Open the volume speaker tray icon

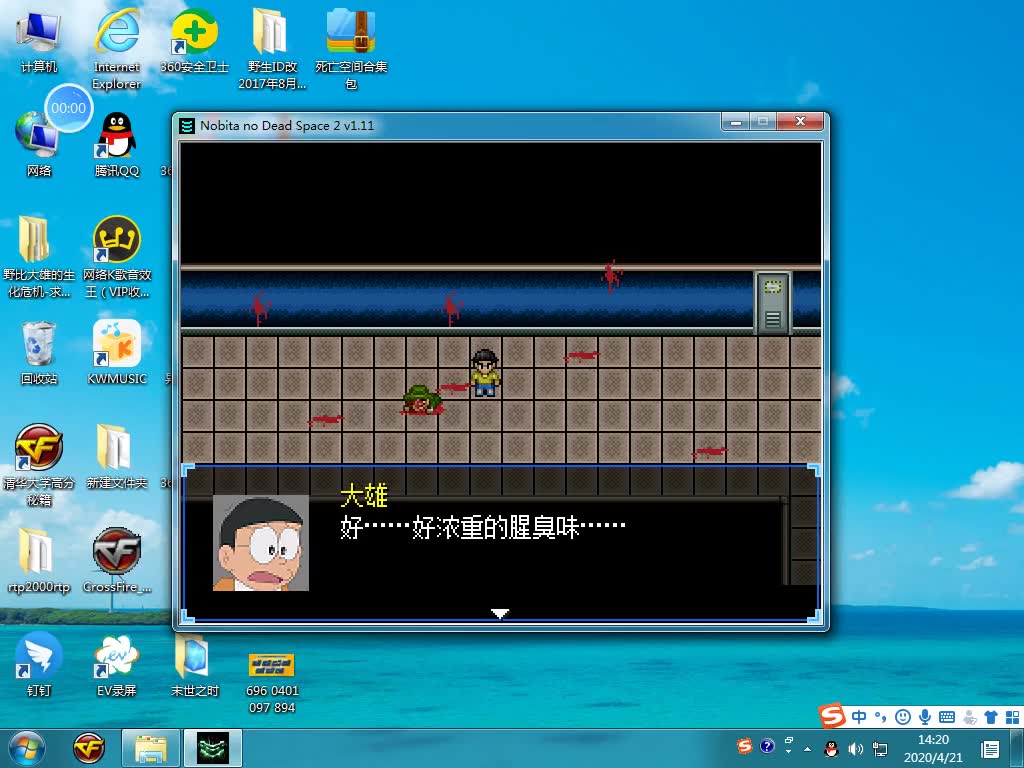point(856,749)
